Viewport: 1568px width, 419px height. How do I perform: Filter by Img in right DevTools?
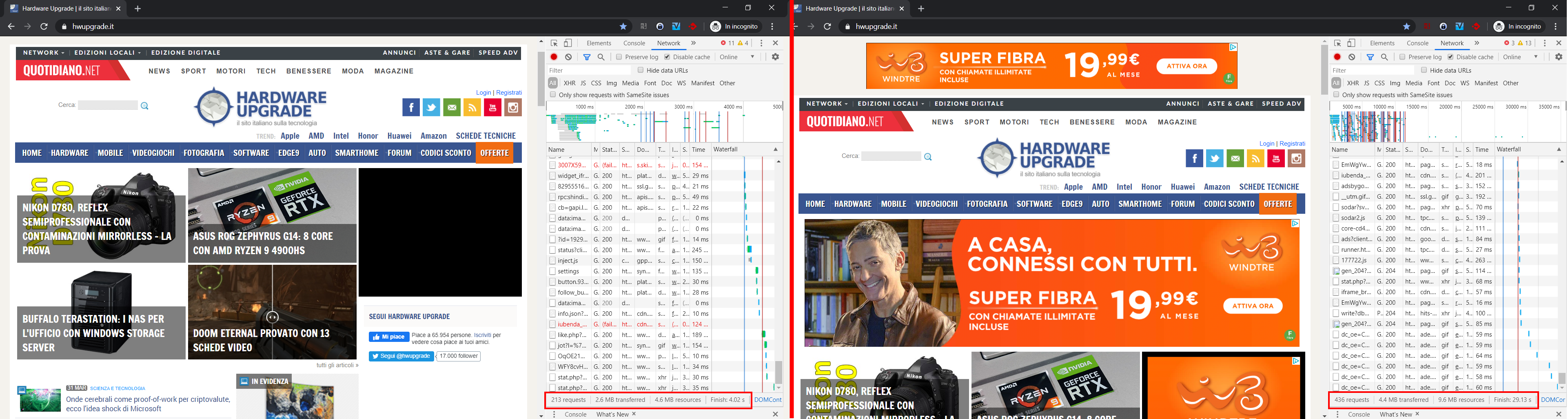click(1395, 83)
